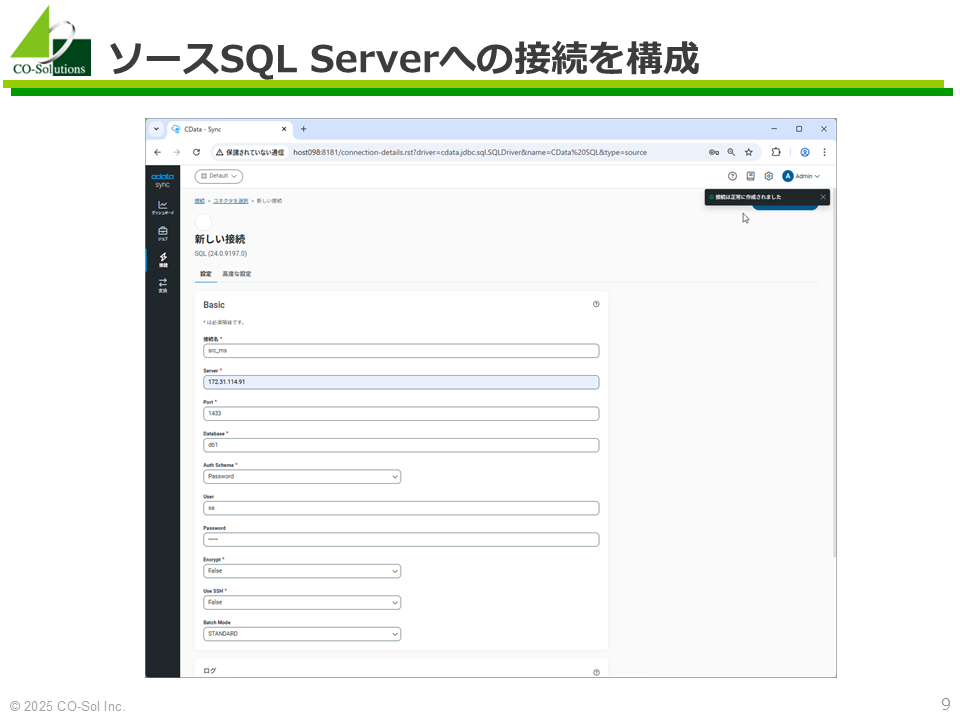Open the settings gear icon
960x720 pixels.
[769, 176]
